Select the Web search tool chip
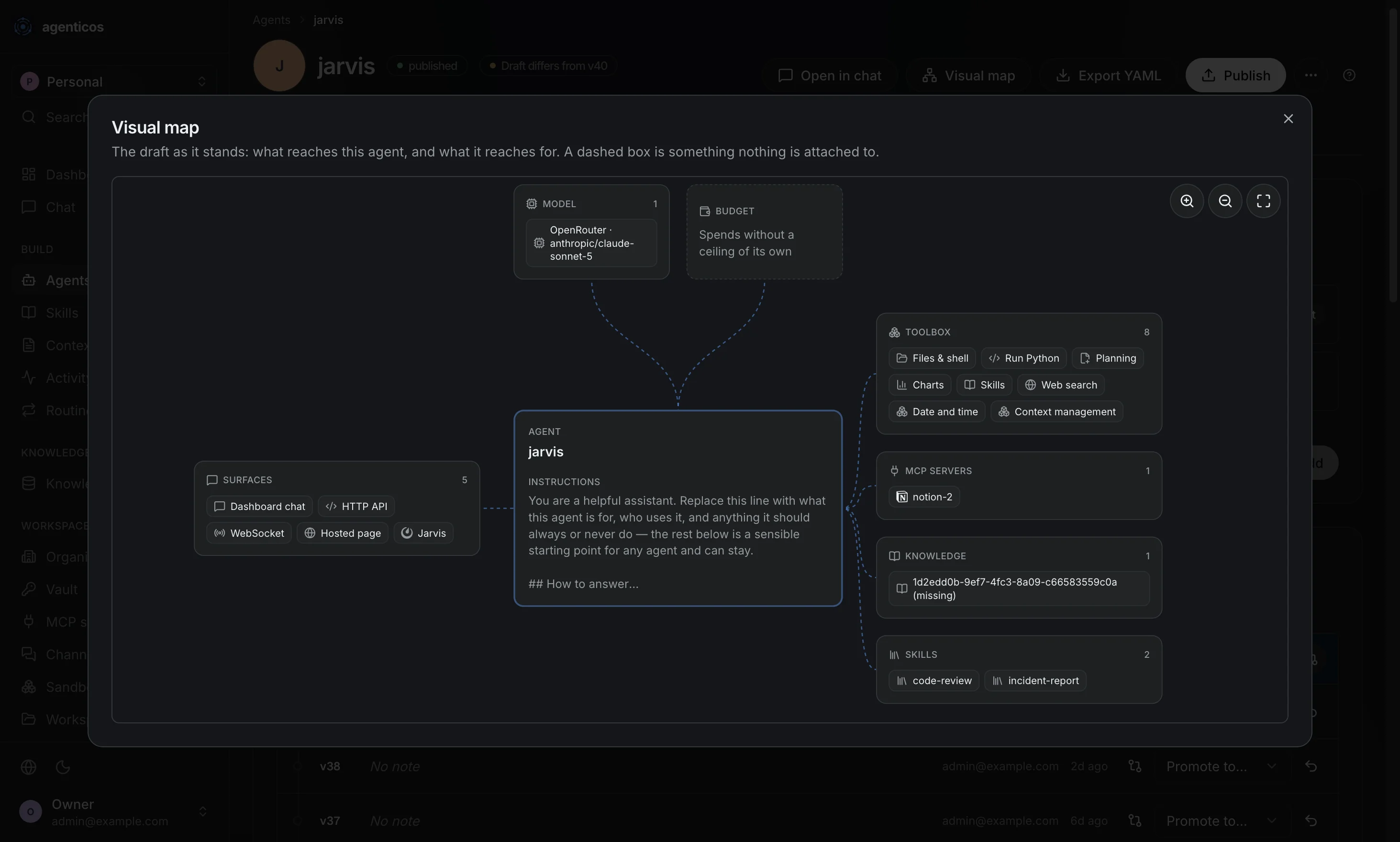This screenshot has height=842, width=1400. (x=1061, y=385)
